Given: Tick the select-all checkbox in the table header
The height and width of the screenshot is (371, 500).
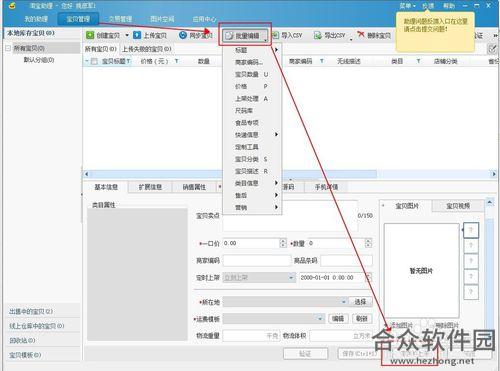Looking at the screenshot, I should (x=94, y=62).
